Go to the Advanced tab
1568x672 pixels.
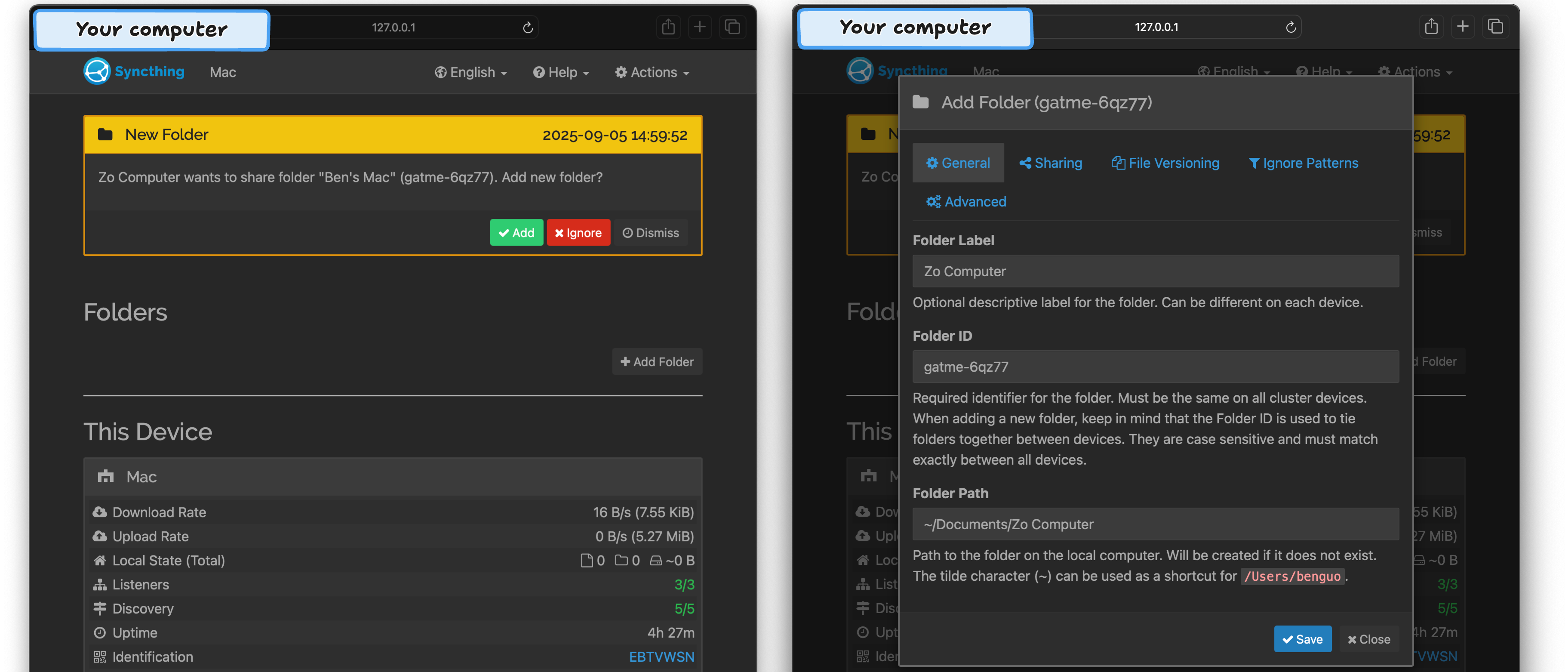click(966, 201)
